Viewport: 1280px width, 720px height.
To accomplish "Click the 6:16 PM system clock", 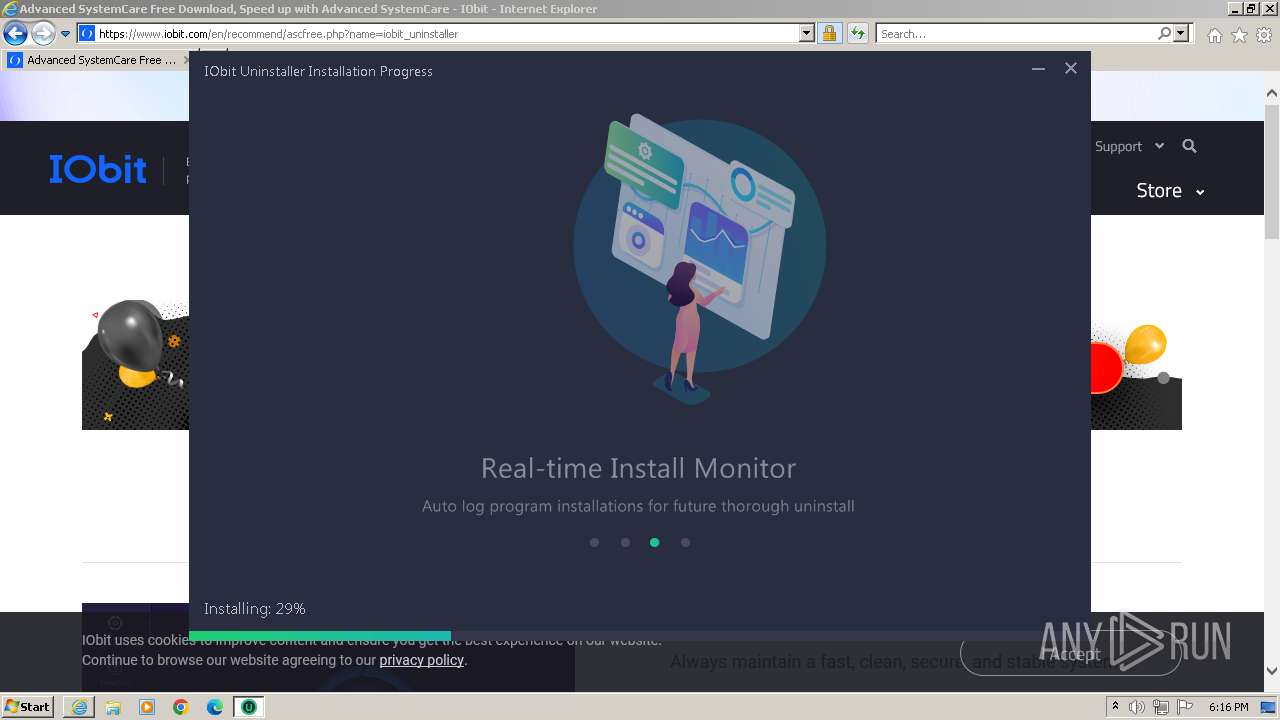I will tap(1228, 707).
